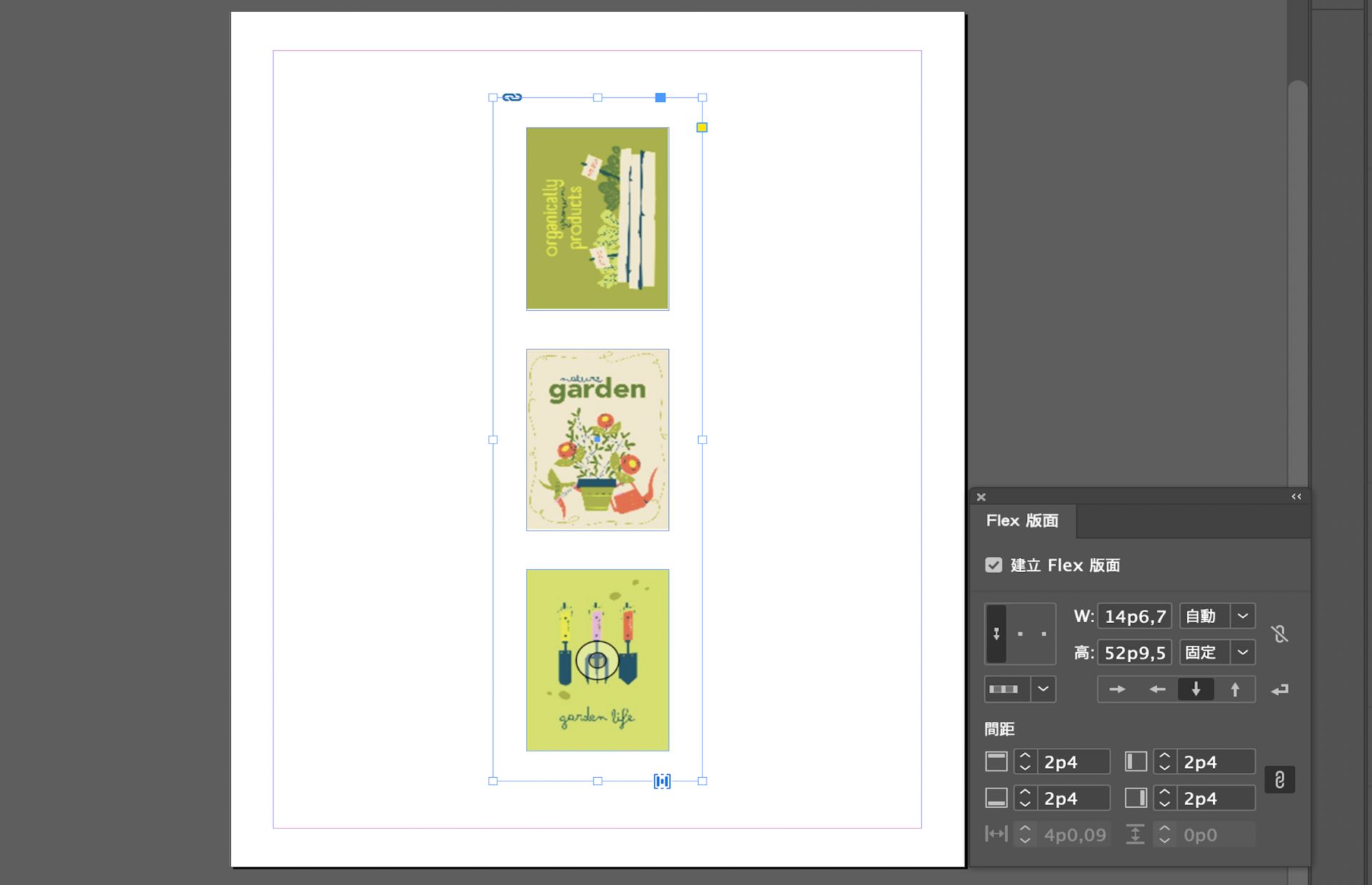Set flex direction to left-to-right arrow

point(1117,689)
